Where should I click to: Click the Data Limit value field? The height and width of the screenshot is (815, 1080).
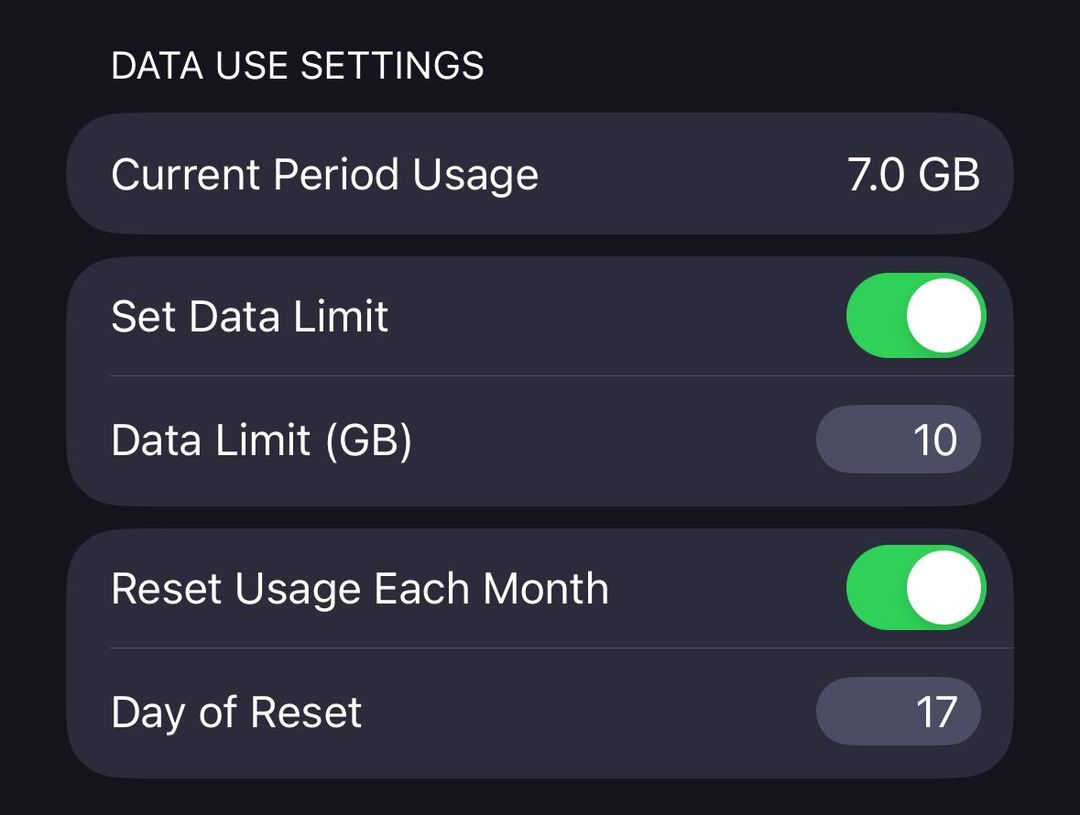pos(898,439)
